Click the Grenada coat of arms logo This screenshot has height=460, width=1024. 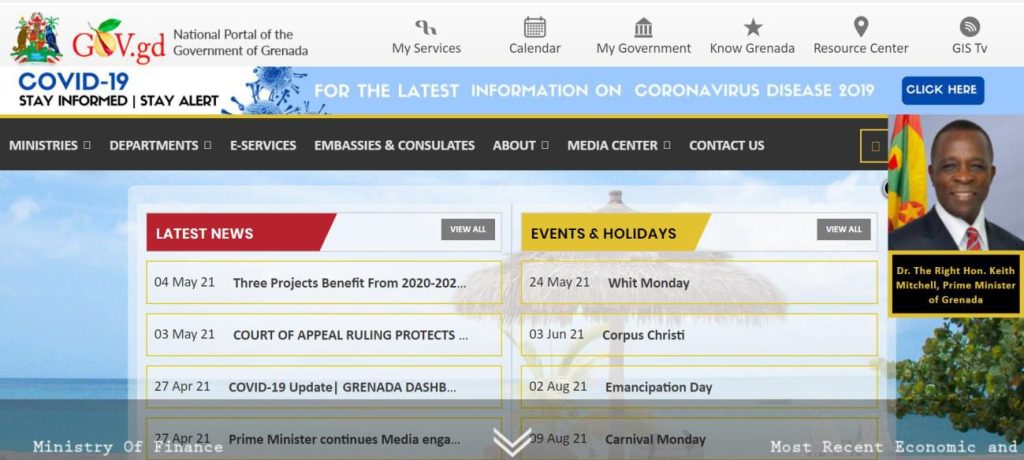pos(36,38)
